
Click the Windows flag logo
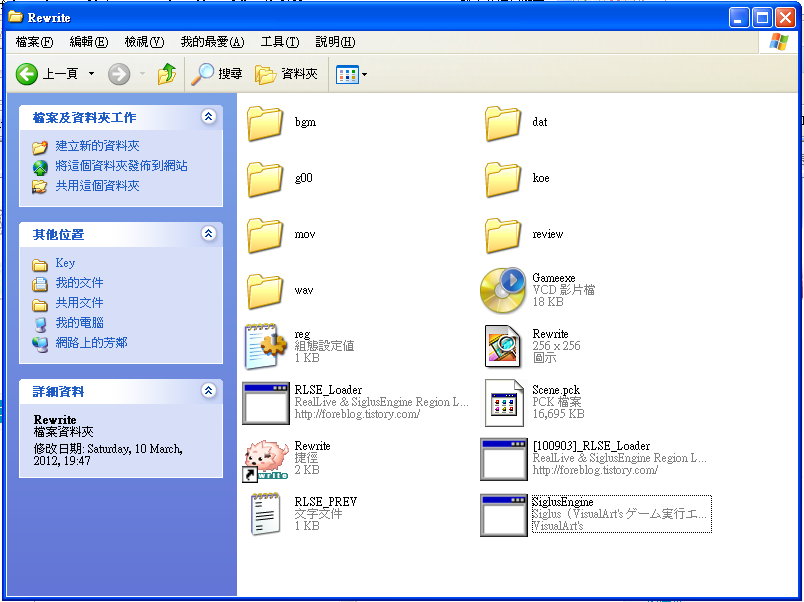(778, 42)
